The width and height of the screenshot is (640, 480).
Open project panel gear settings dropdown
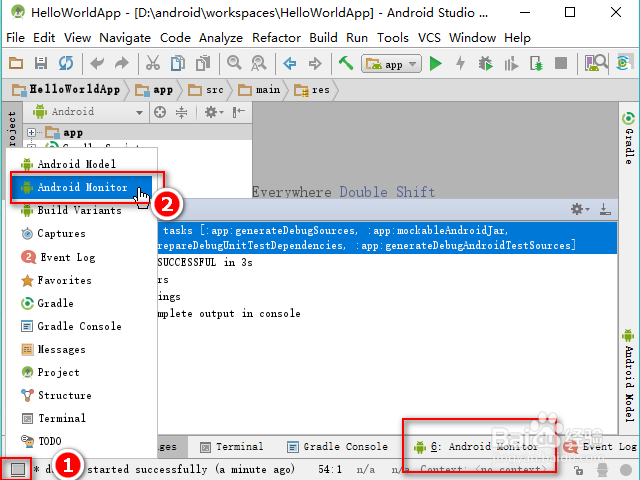point(213,112)
